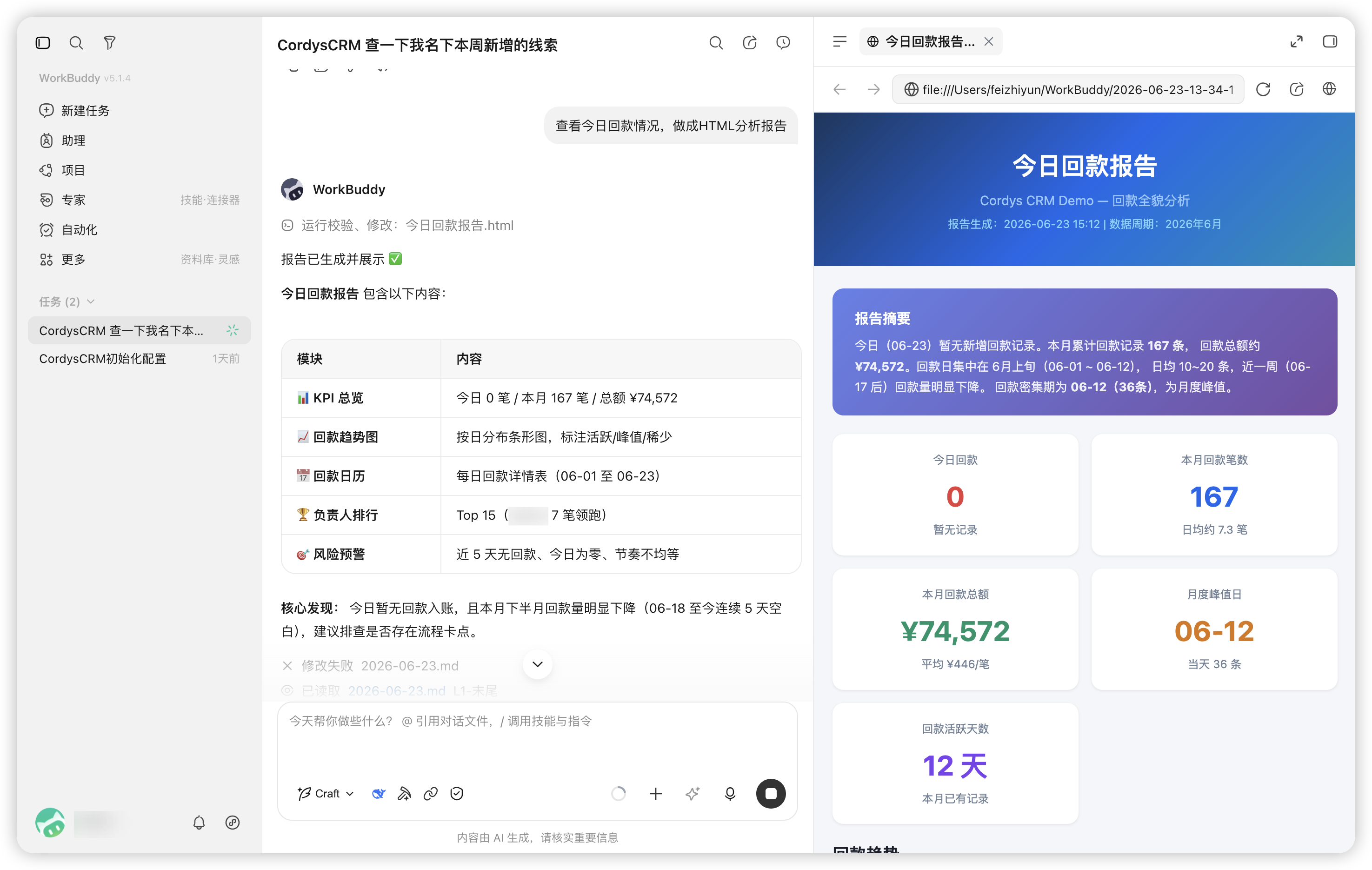Click the 本月回款笔数 167 card
This screenshot has height=870, width=1372.
(1214, 495)
